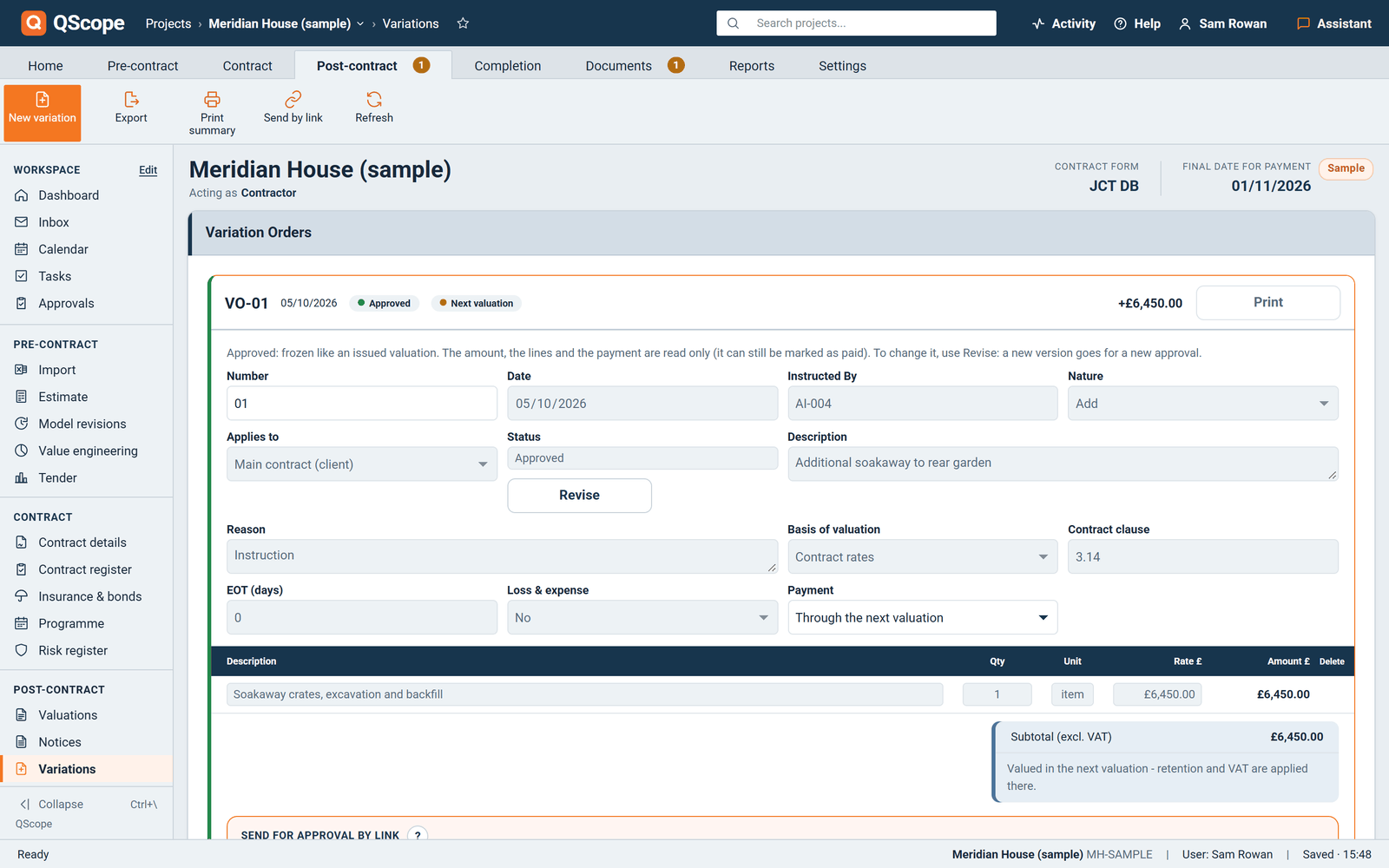This screenshot has height=868, width=1389.
Task: Open Print summary from the toolbar
Action: [212, 114]
